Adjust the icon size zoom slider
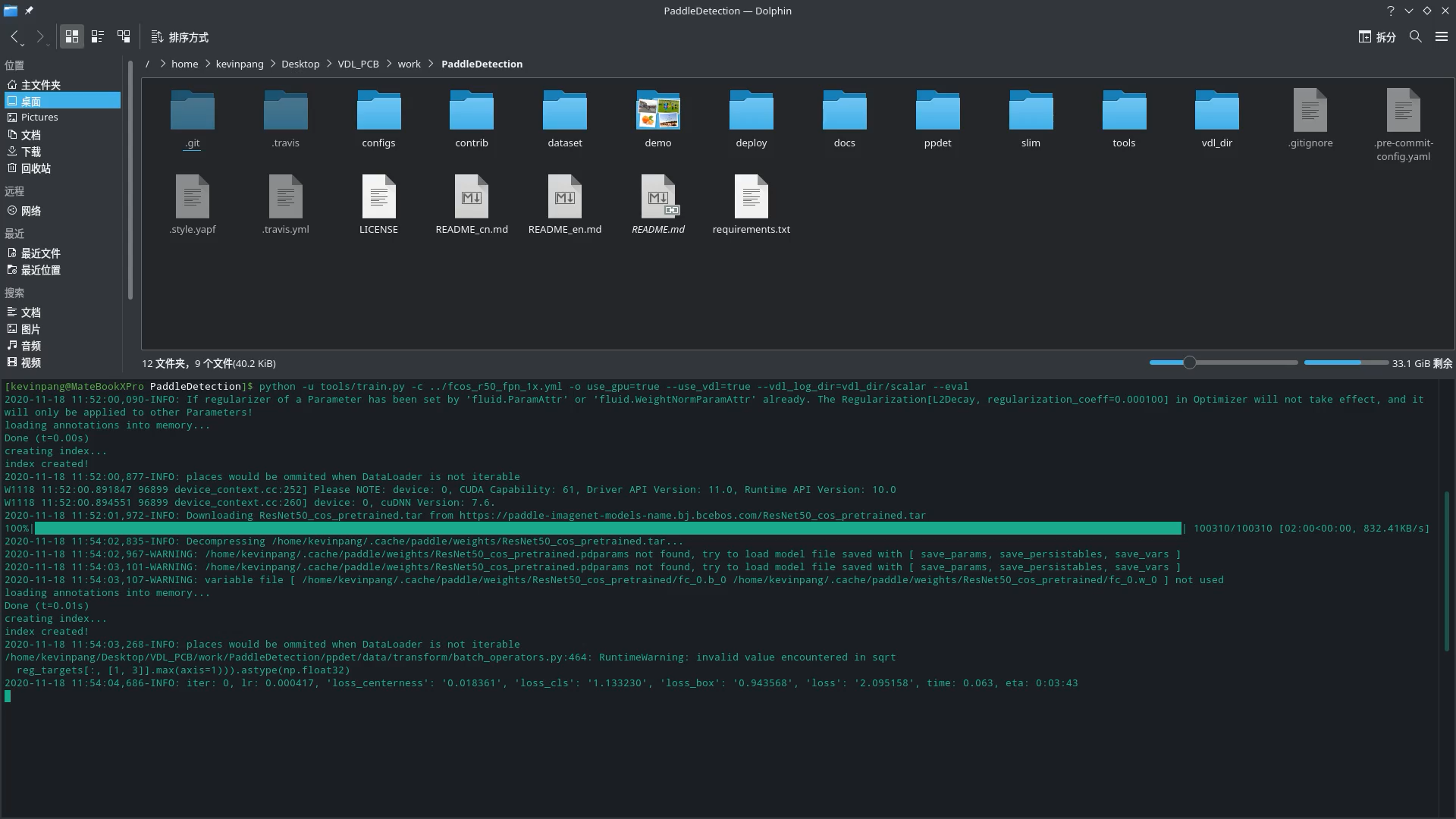Viewport: 1456px width, 819px height. [1191, 362]
